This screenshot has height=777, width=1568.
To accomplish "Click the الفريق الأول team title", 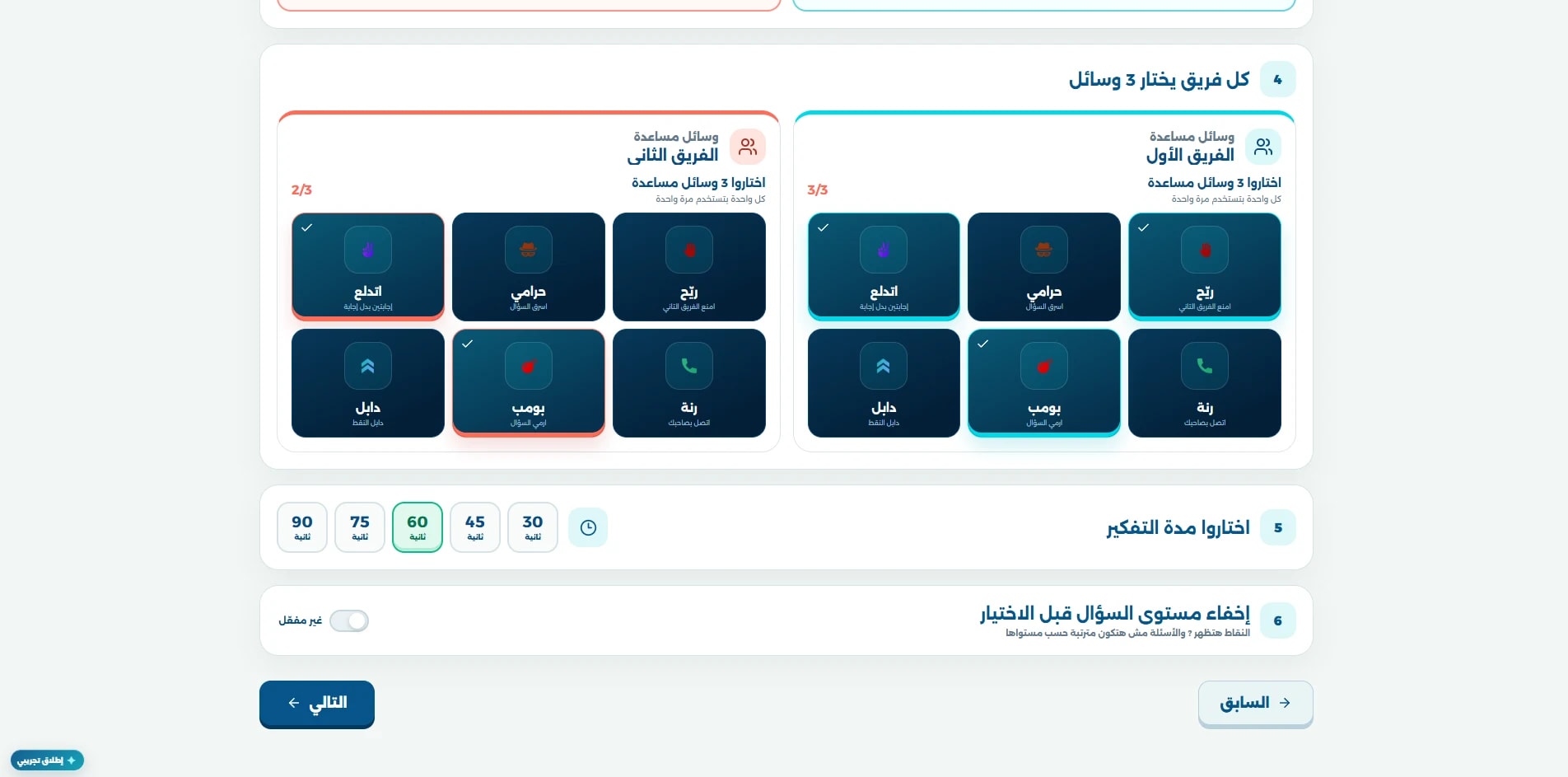I will click(x=1190, y=155).
